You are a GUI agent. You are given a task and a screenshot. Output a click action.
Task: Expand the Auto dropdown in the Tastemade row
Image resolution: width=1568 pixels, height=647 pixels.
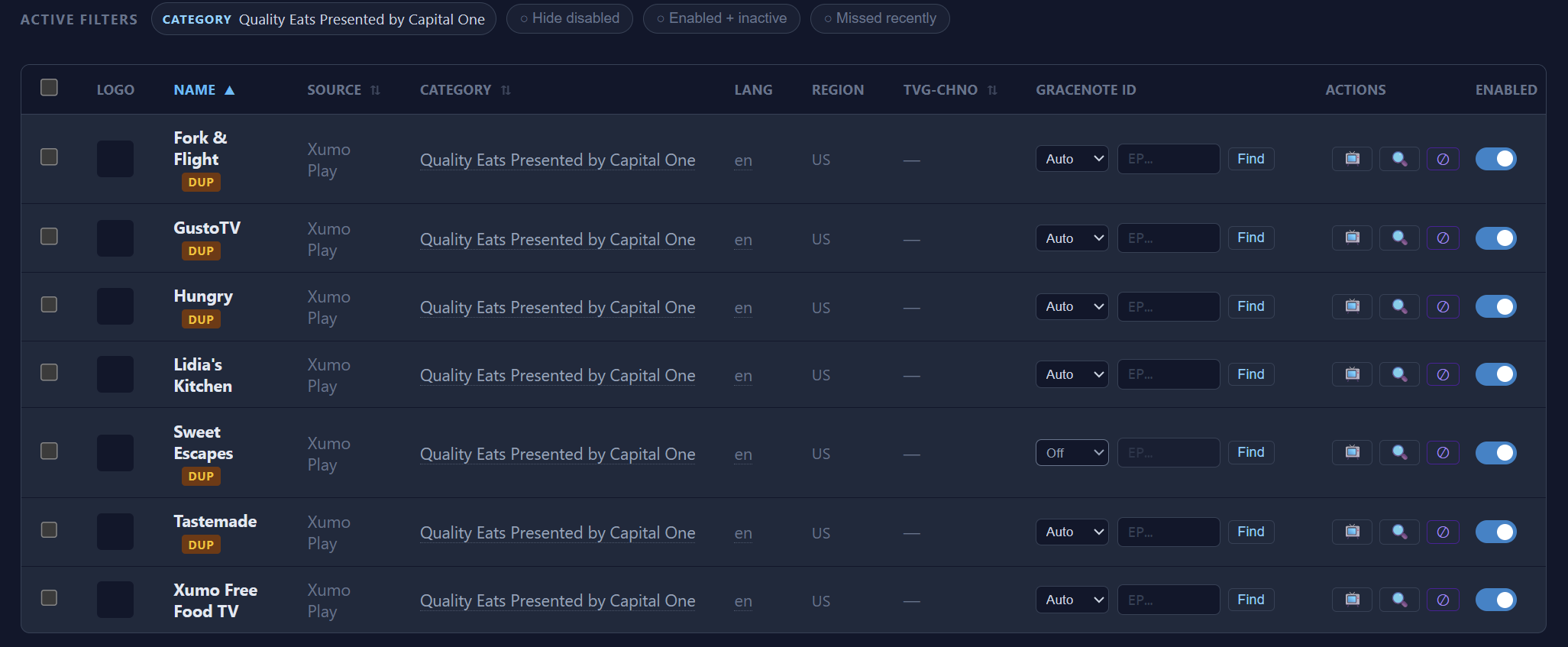[x=1072, y=532]
